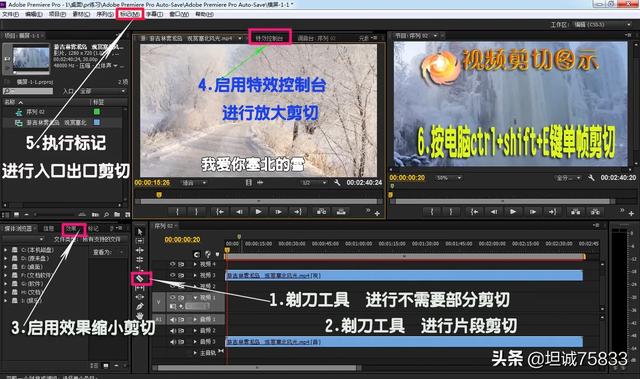
Task: Open Program monitor settings wrench
Action: 591,178
